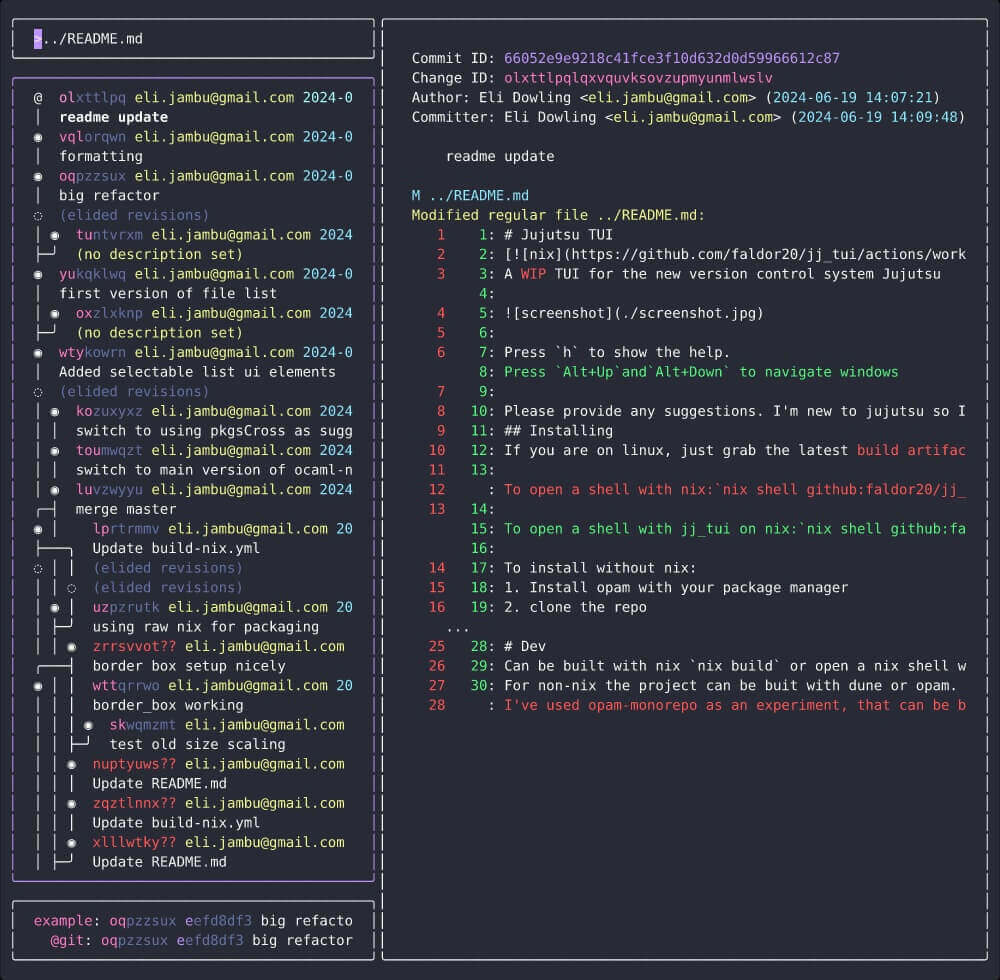The height and width of the screenshot is (980, 1000).
Task: Click the '...' skipped lines marker
Action: click(457, 629)
